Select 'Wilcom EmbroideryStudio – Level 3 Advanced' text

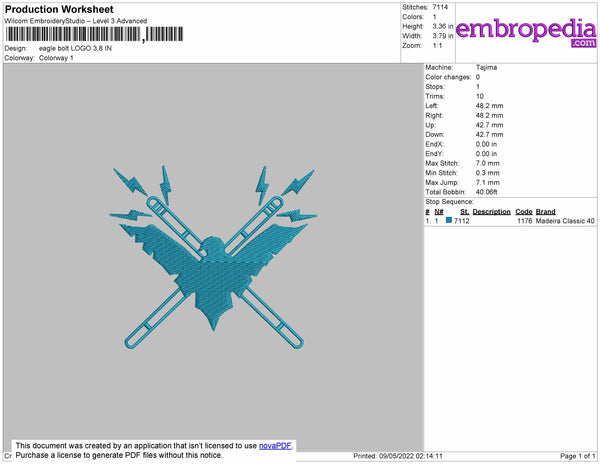pos(76,21)
